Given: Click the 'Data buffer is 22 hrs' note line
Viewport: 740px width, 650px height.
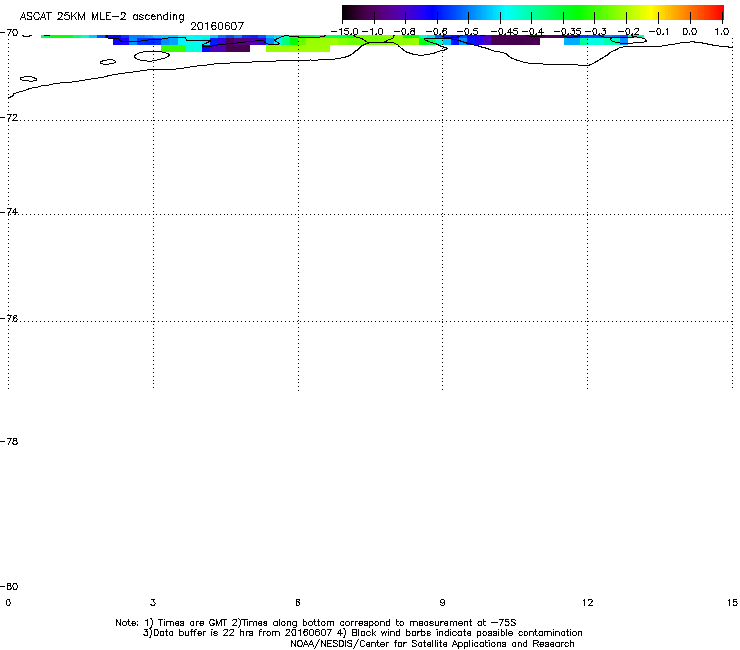Looking at the screenshot, I should 362,633.
